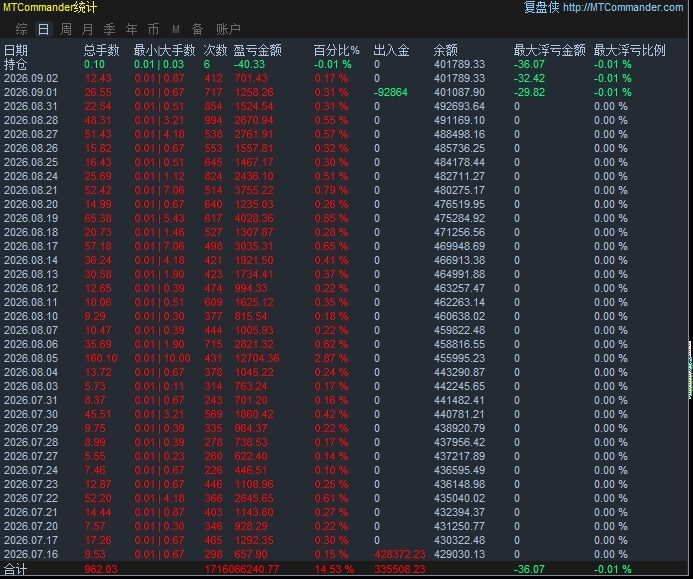Image resolution: width=693 pixels, height=579 pixels.
Task: Click the 日期 column header
Action: coord(15,50)
